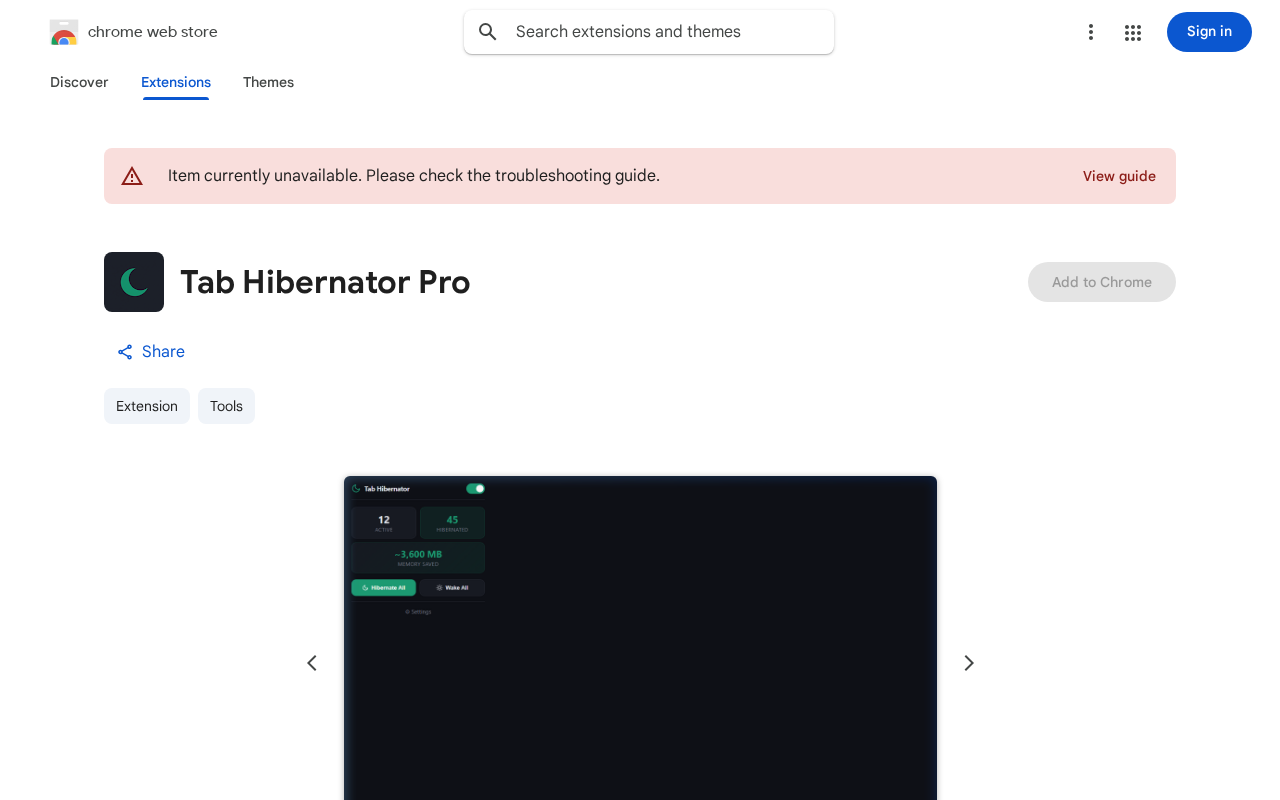Click the Tab Hibernator Pro heading
The image size is (1280, 800).
click(x=325, y=282)
